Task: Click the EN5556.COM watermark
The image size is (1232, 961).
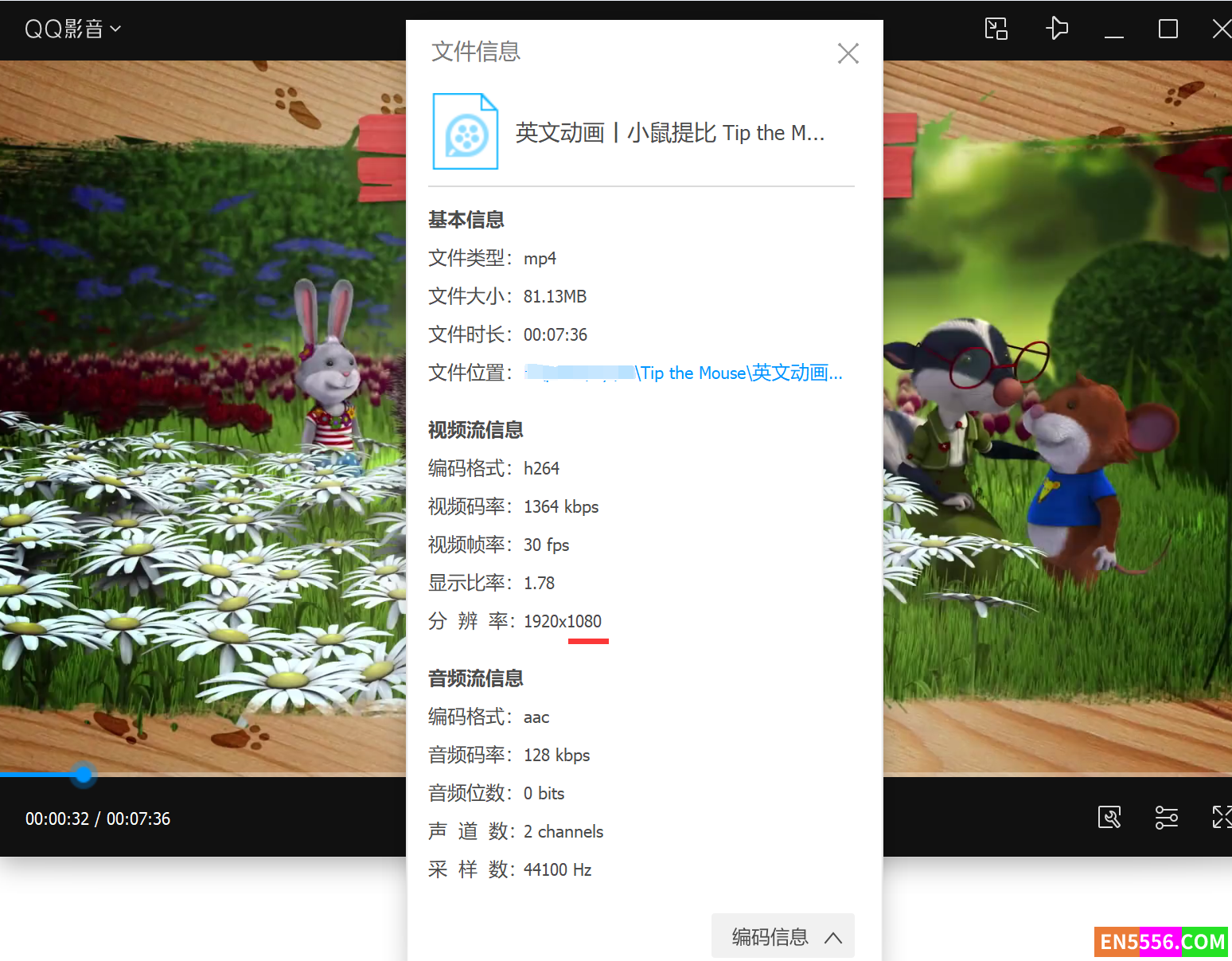Action: pos(1161,942)
